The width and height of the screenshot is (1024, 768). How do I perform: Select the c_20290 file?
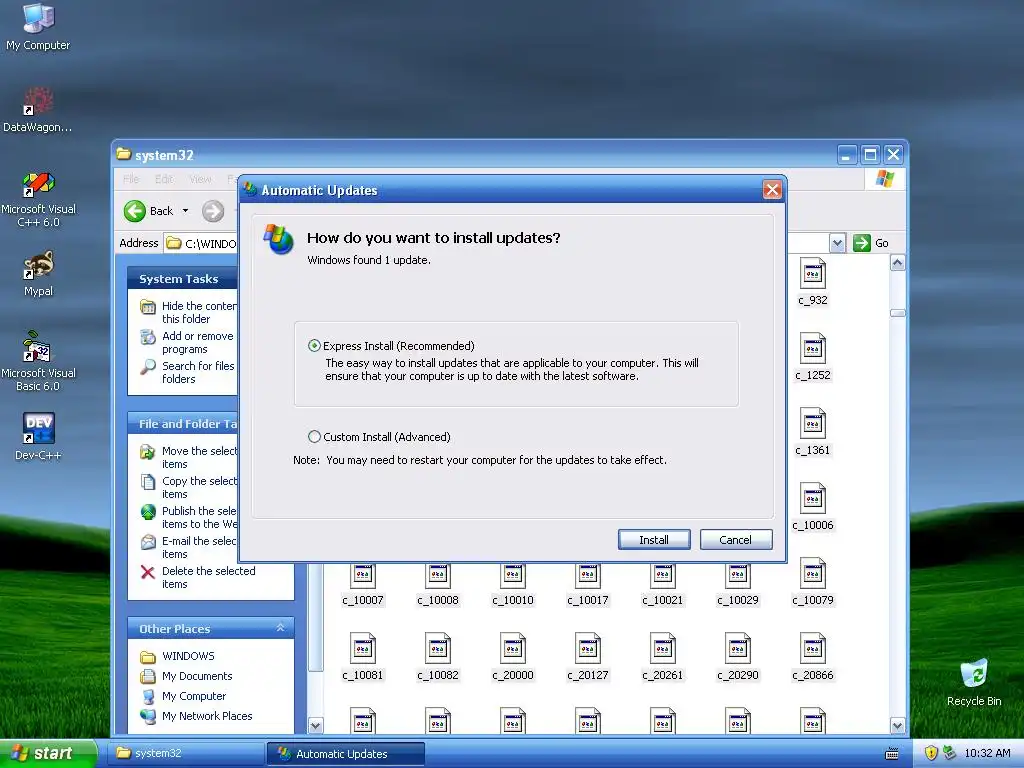point(738,657)
